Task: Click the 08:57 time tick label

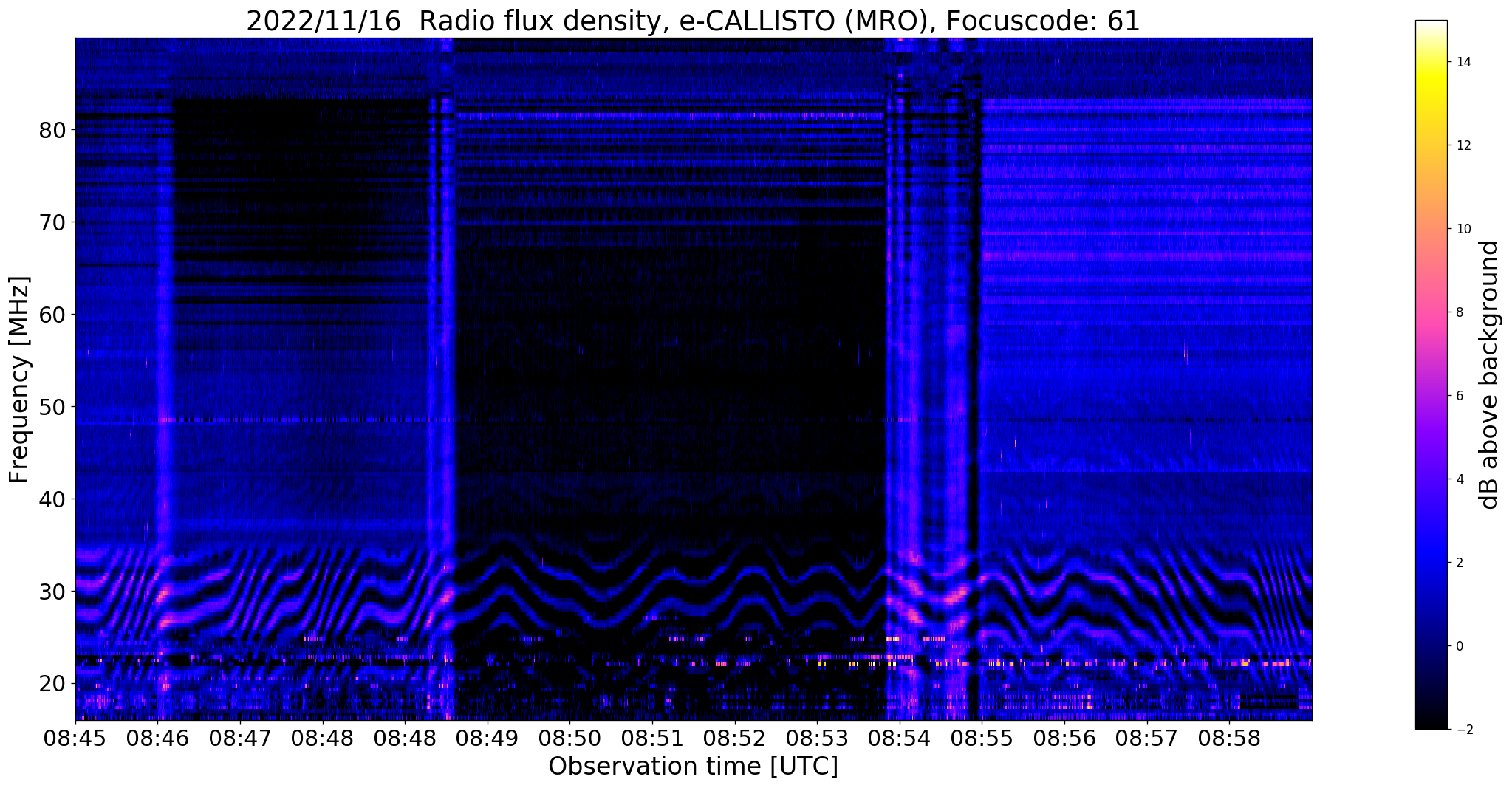Action: click(x=1146, y=738)
